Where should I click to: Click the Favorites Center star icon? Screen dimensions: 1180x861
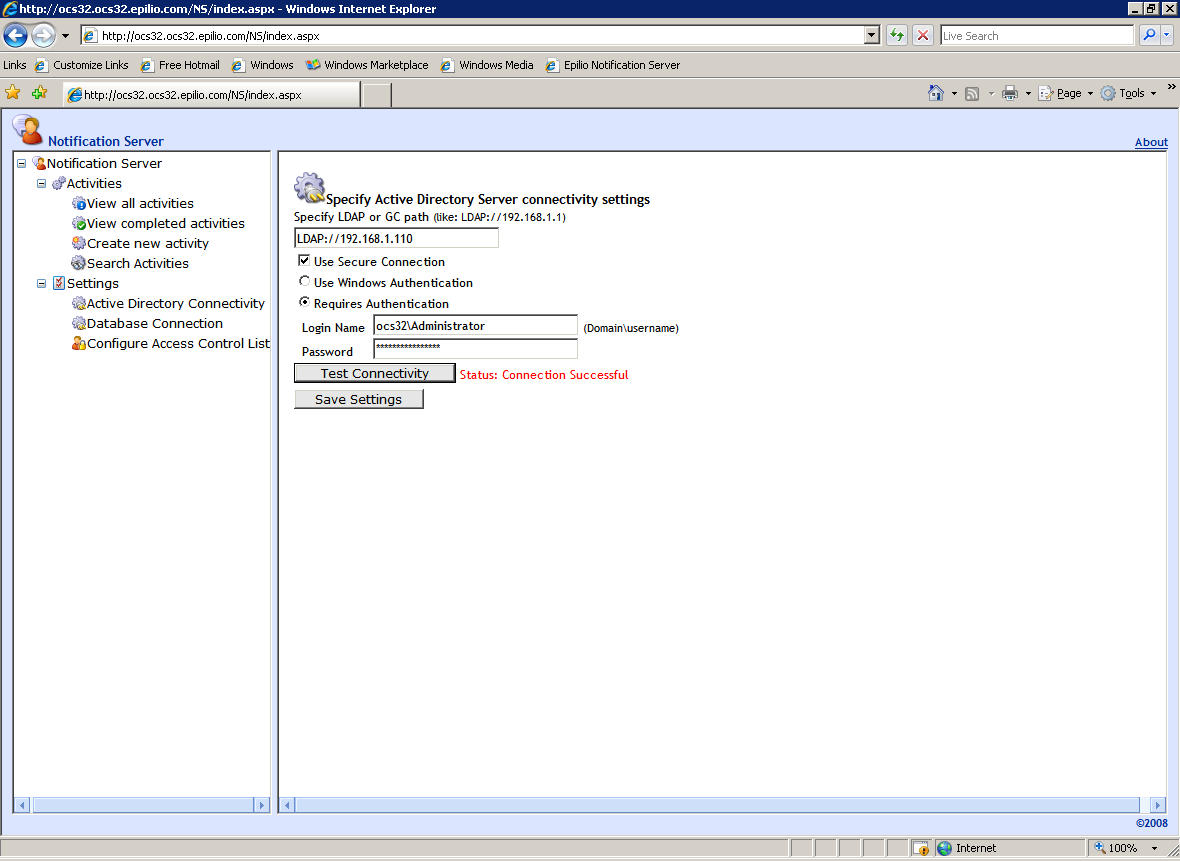(13, 93)
